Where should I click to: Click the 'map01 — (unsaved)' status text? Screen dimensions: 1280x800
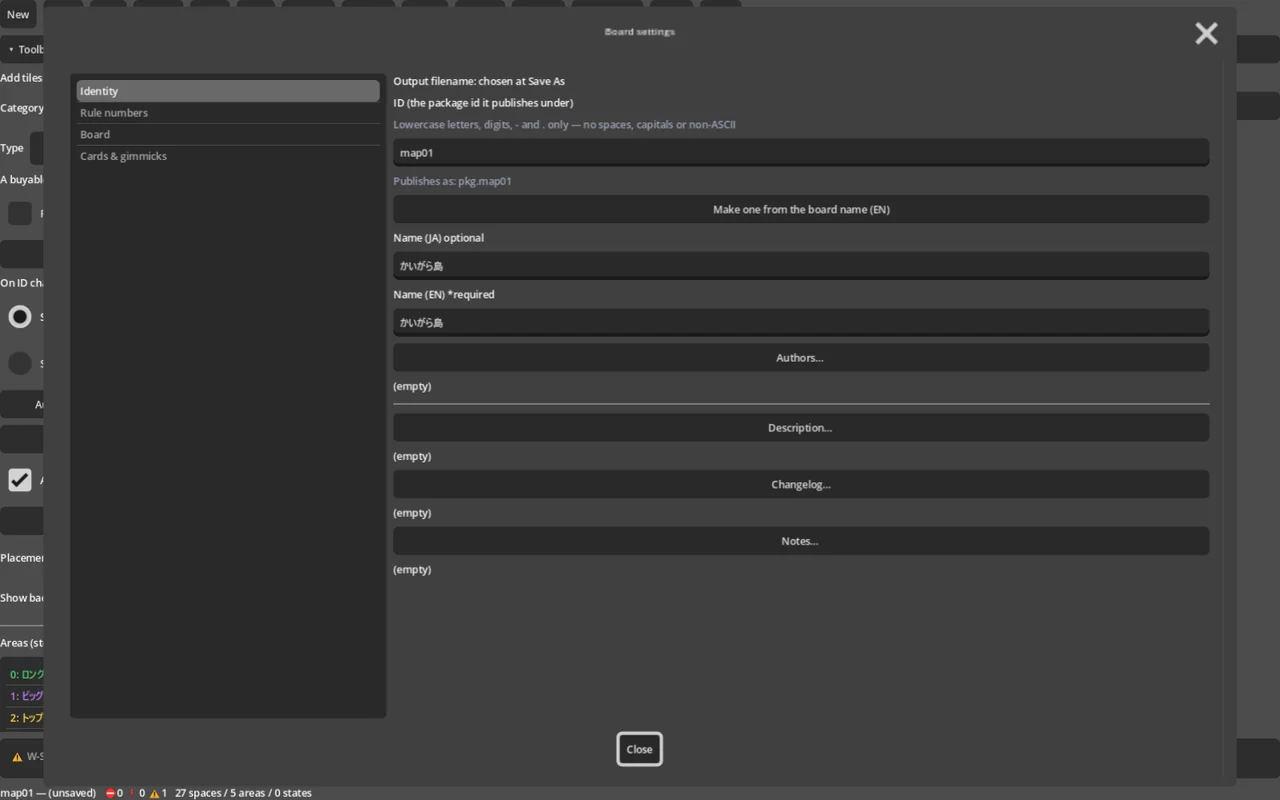coord(48,793)
